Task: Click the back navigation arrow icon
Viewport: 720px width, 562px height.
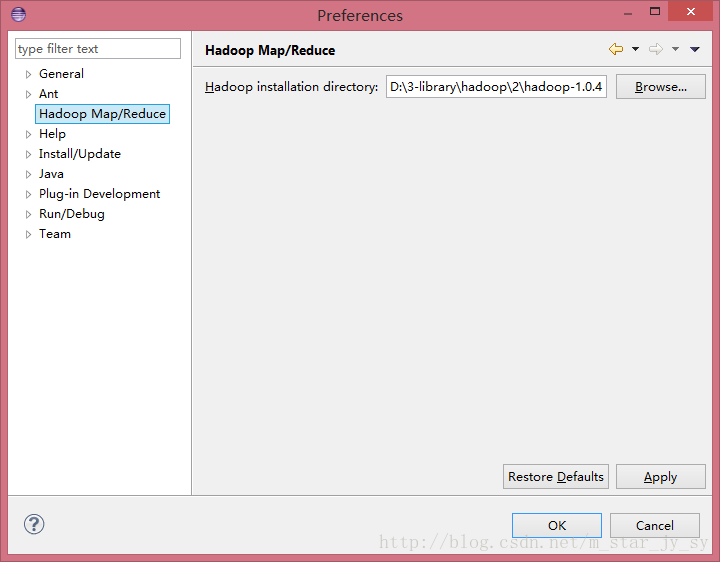Action: pyautogui.click(x=616, y=49)
